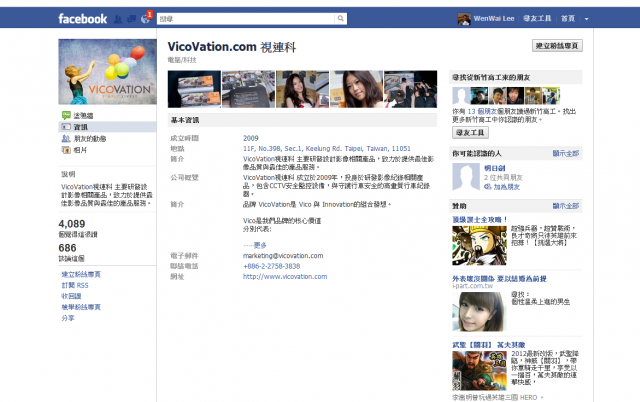Open suggested friend's blank profile picture

tap(466, 177)
